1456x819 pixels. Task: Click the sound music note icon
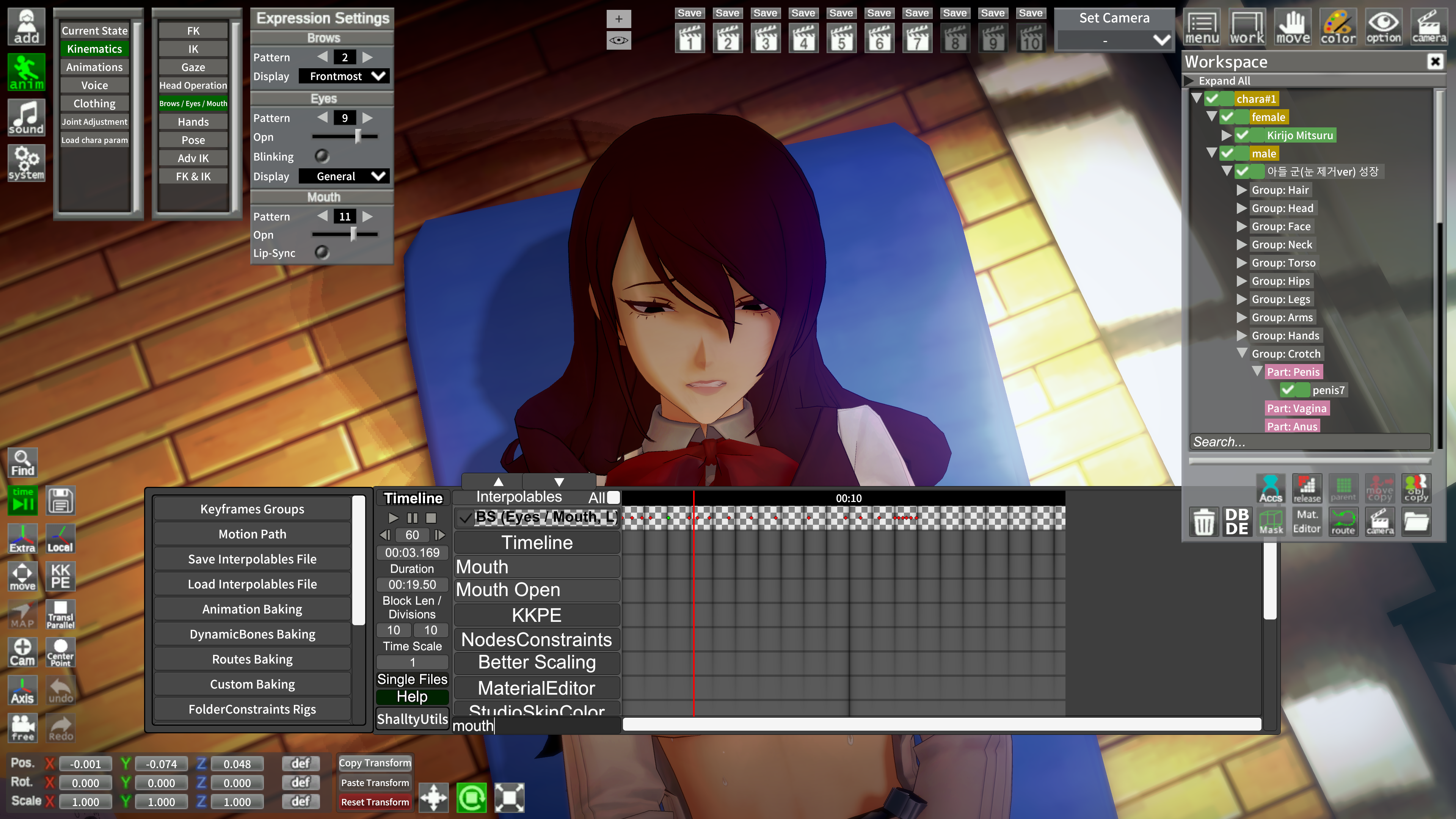(26, 117)
